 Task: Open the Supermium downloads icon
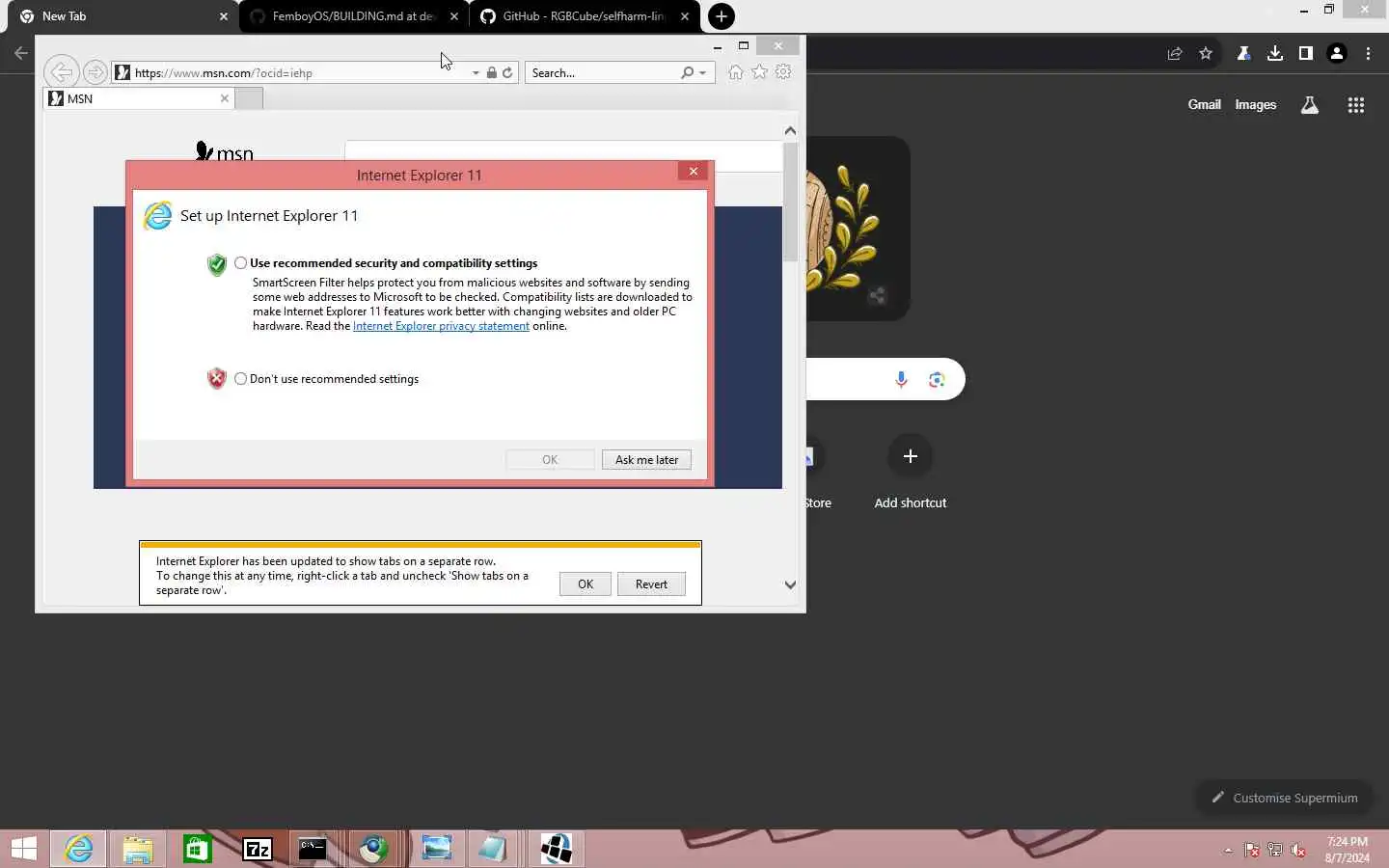(1275, 54)
